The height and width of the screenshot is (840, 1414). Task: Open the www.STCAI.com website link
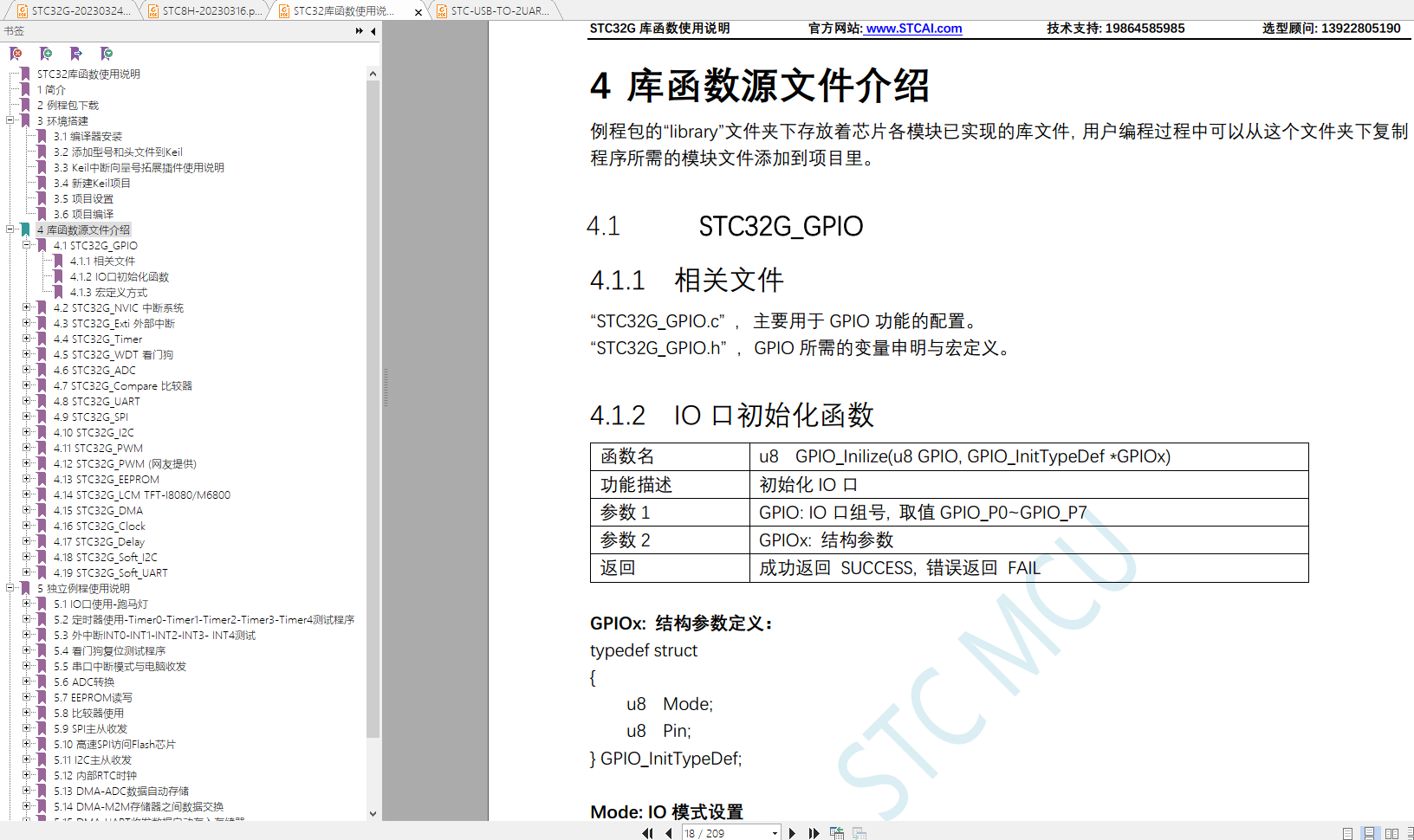pyautogui.click(x=914, y=29)
